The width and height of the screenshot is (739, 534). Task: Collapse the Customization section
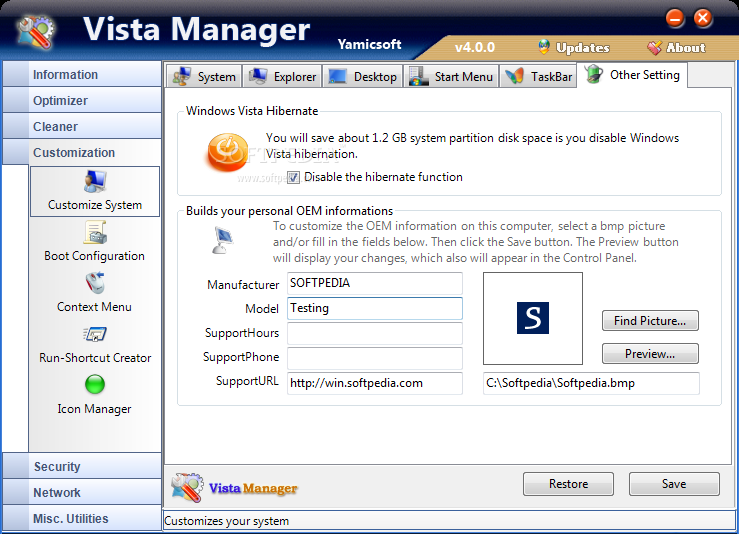pyautogui.click(x=82, y=152)
